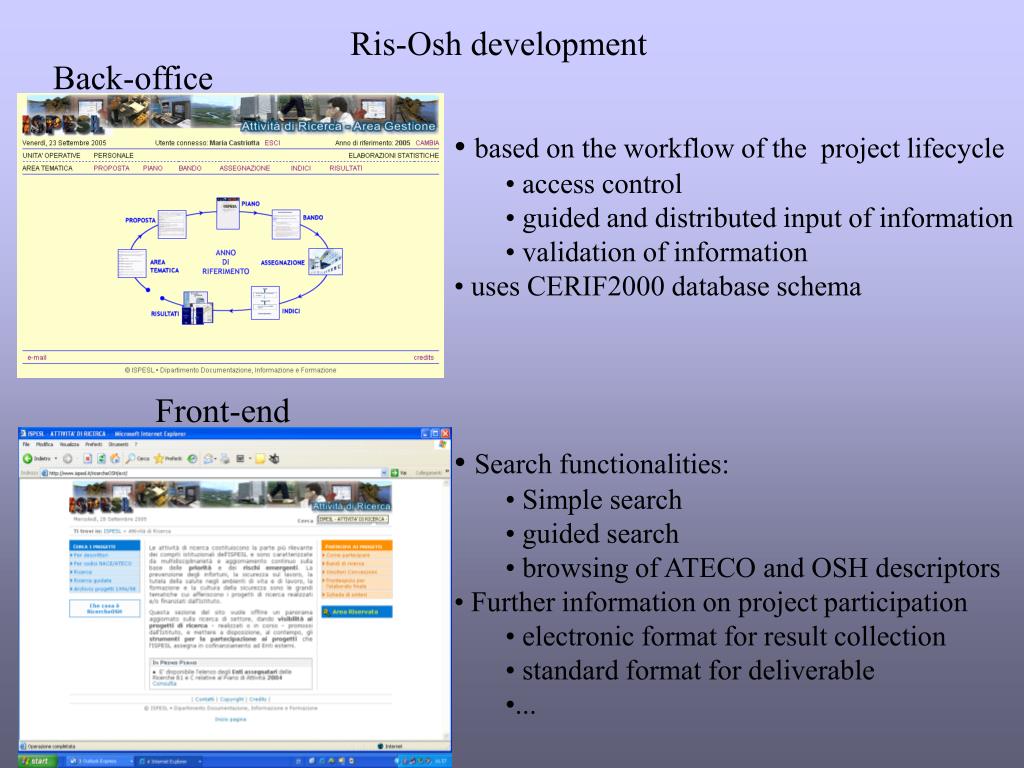Click the PIANO tab in back-office nav
The width and height of the screenshot is (1024, 768).
(x=153, y=168)
